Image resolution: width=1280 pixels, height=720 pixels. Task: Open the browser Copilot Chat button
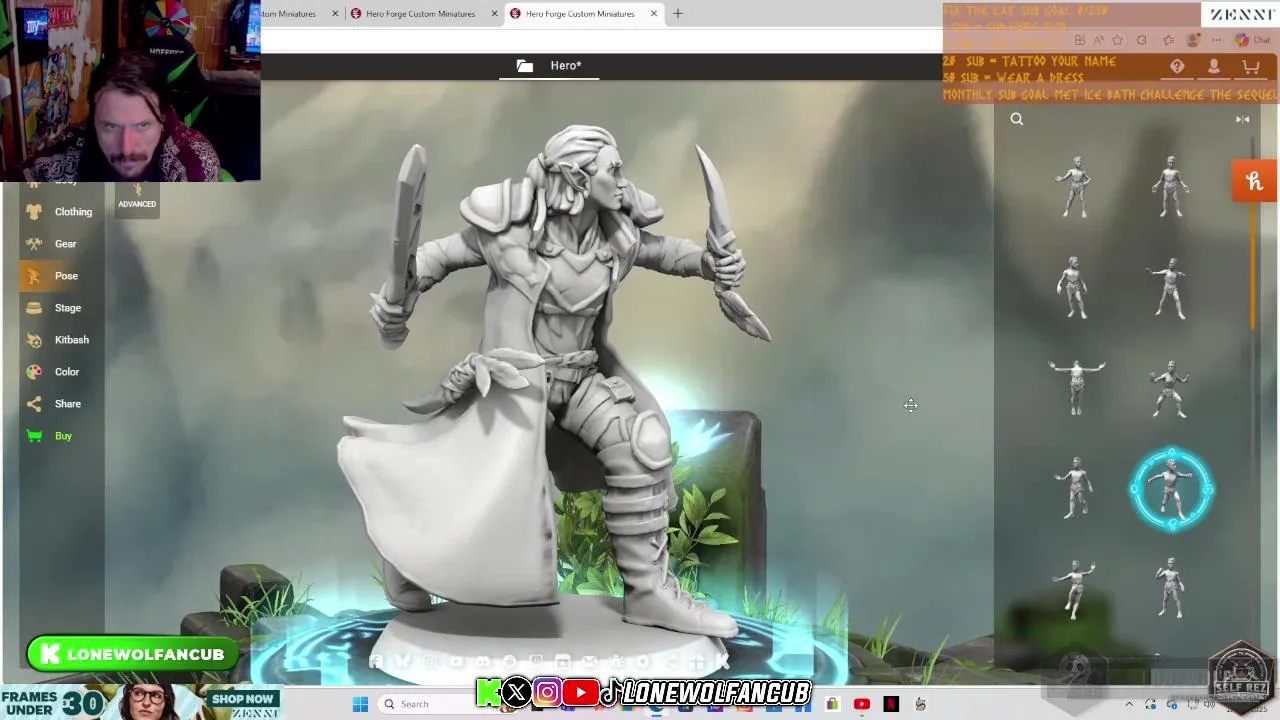coord(1252,40)
